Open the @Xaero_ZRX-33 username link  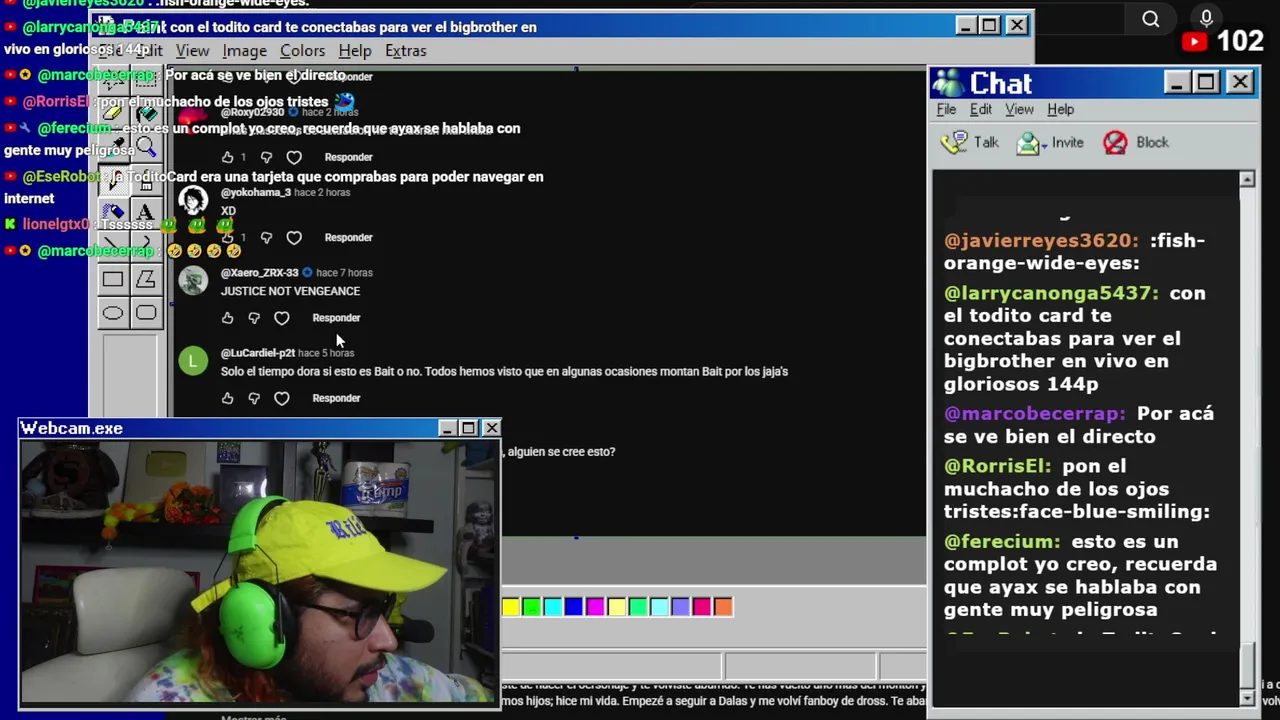pyautogui.click(x=259, y=273)
